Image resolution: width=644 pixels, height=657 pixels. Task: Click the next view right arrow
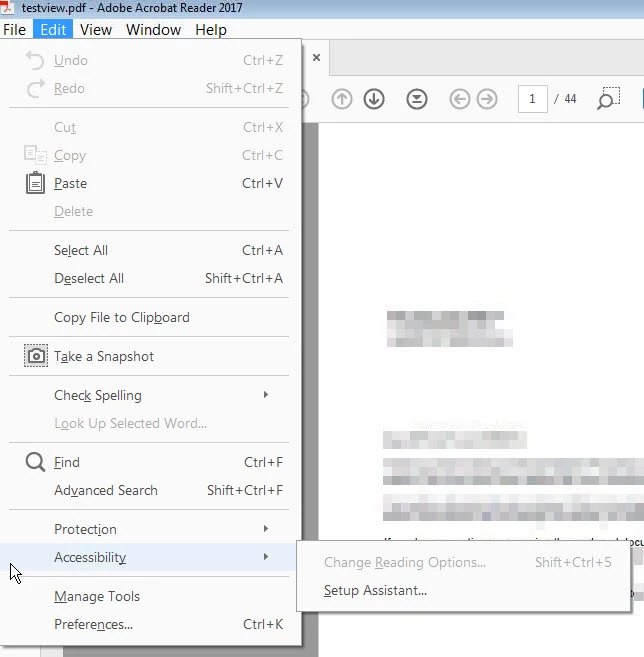point(487,99)
